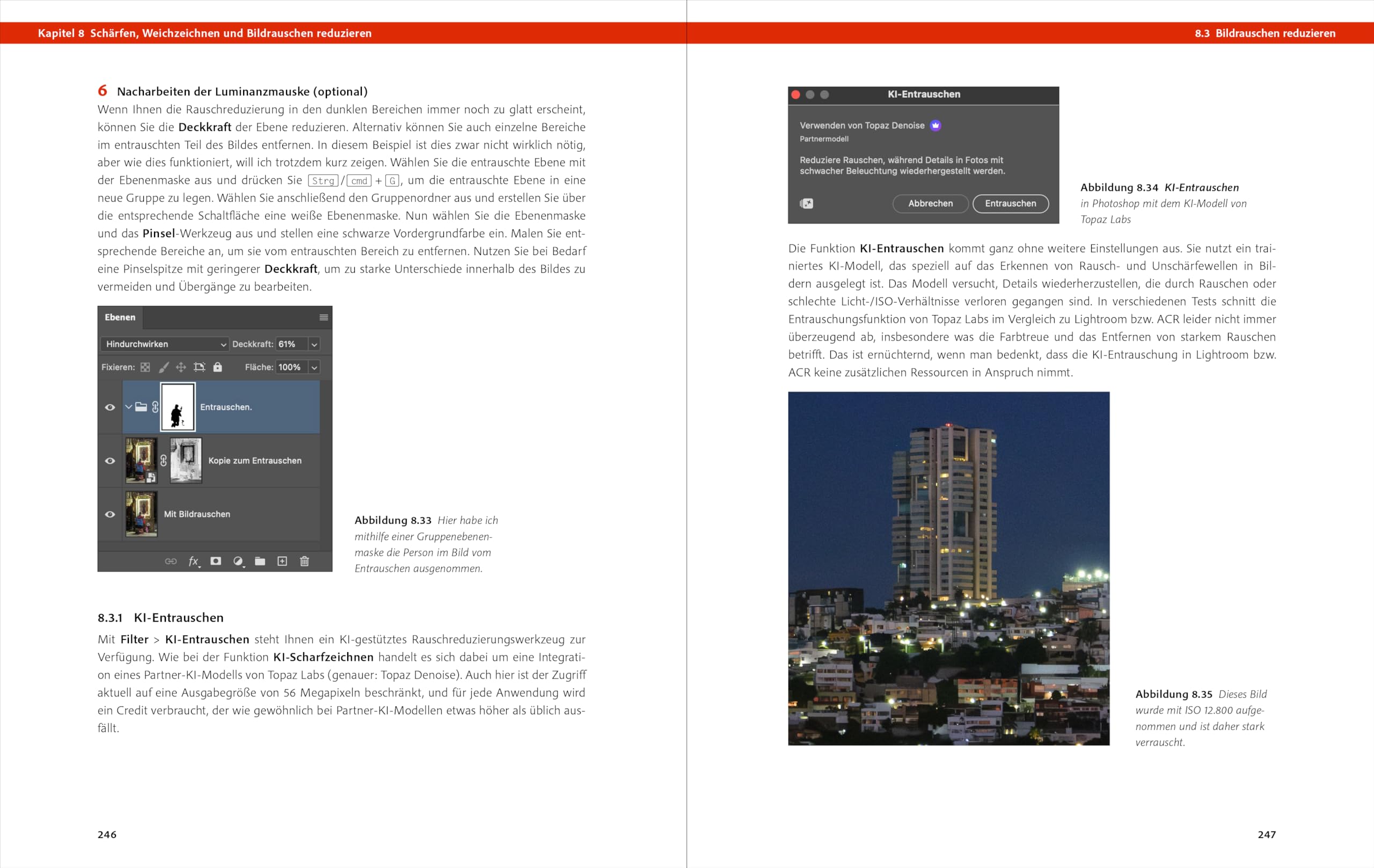Close the KI-Entrauschen dialog with the red button
1374x868 pixels.
point(795,94)
